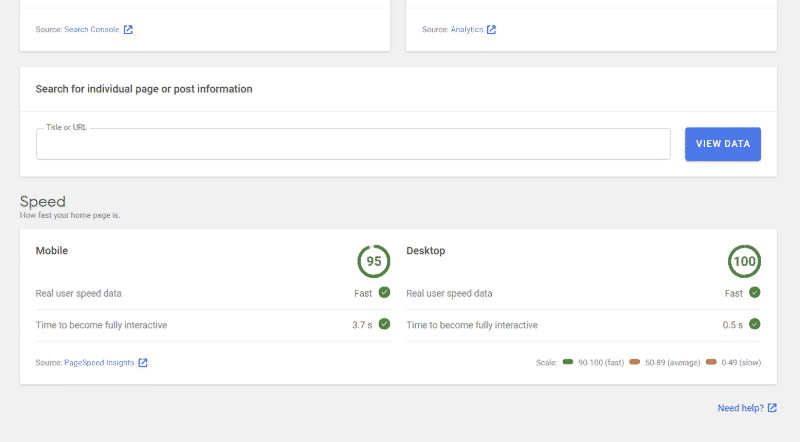
Task: Click 'How fast your home page is.' subtitle
Action: point(70,215)
